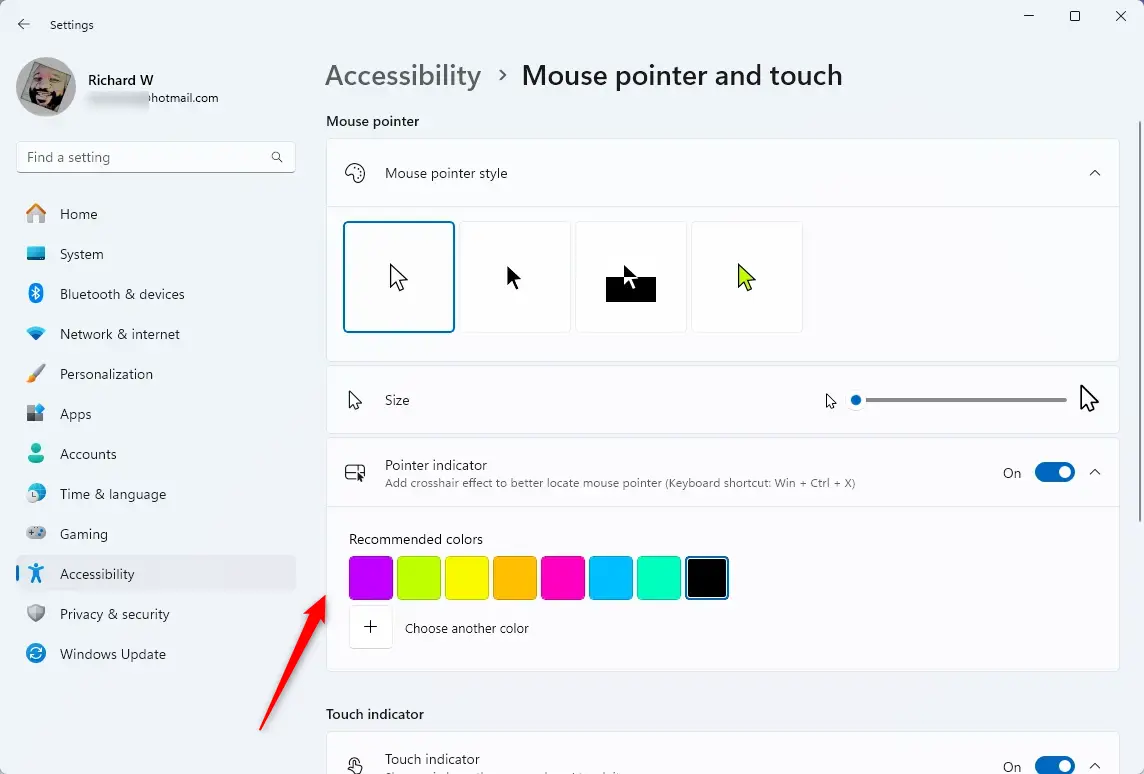Click the palette icon beside Mouse pointer style
The height and width of the screenshot is (774, 1144).
(x=355, y=173)
